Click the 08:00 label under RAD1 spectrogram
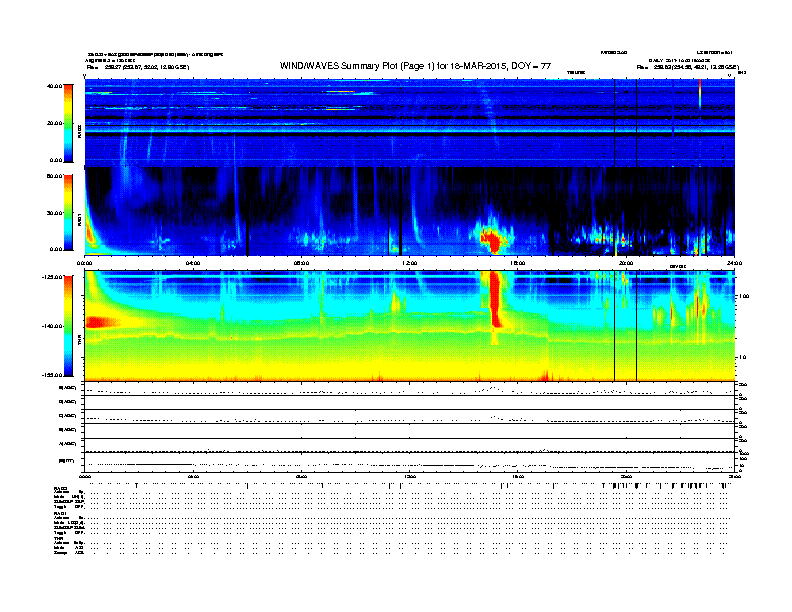Image resolution: width=792 pixels, height=612 pixels. pyautogui.click(x=301, y=263)
